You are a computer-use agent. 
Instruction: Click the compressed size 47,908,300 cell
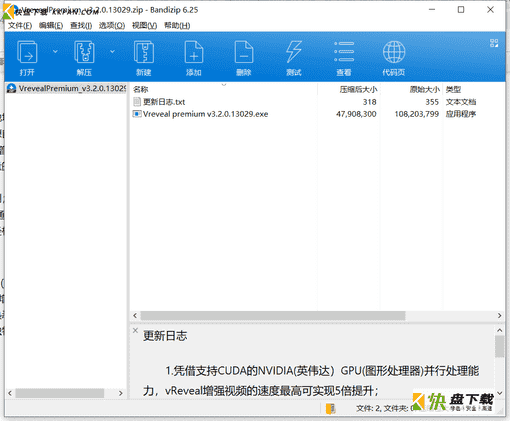tap(356, 114)
